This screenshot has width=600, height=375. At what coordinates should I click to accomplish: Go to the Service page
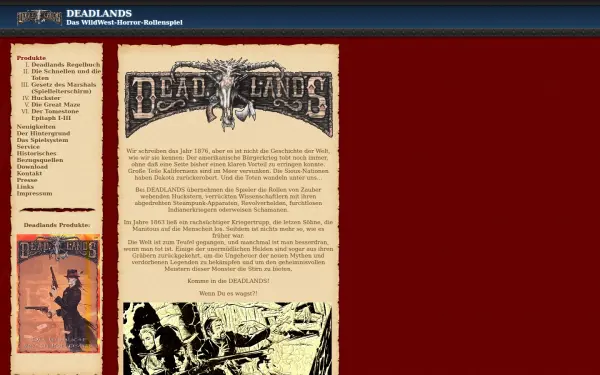click(x=28, y=147)
